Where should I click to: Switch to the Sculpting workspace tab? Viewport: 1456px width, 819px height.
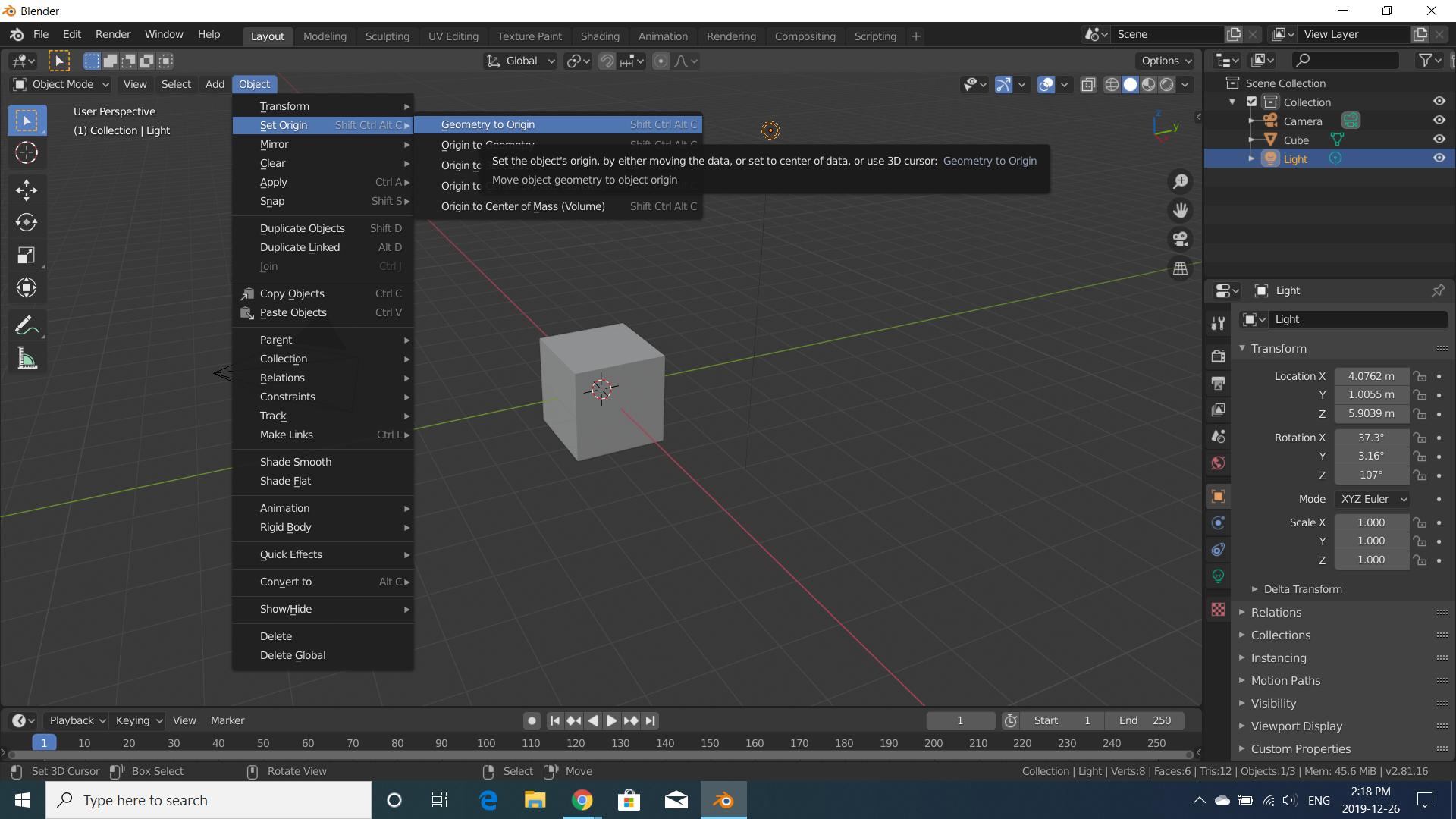click(387, 36)
